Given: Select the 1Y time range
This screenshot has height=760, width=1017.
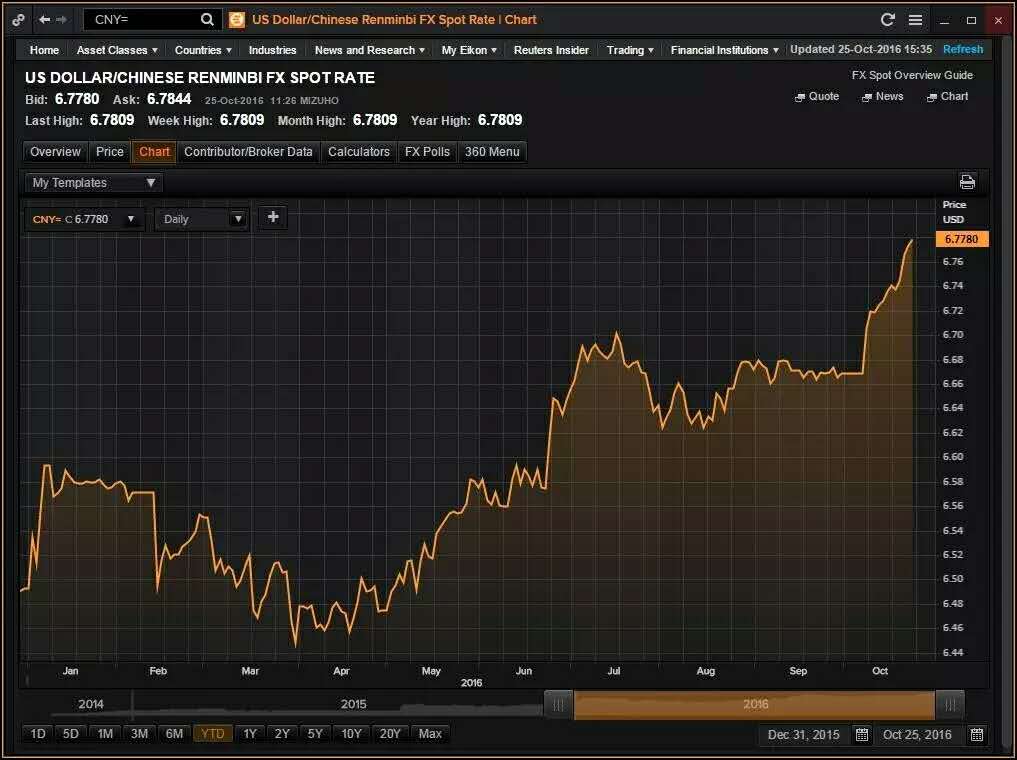Looking at the screenshot, I should tap(250, 734).
